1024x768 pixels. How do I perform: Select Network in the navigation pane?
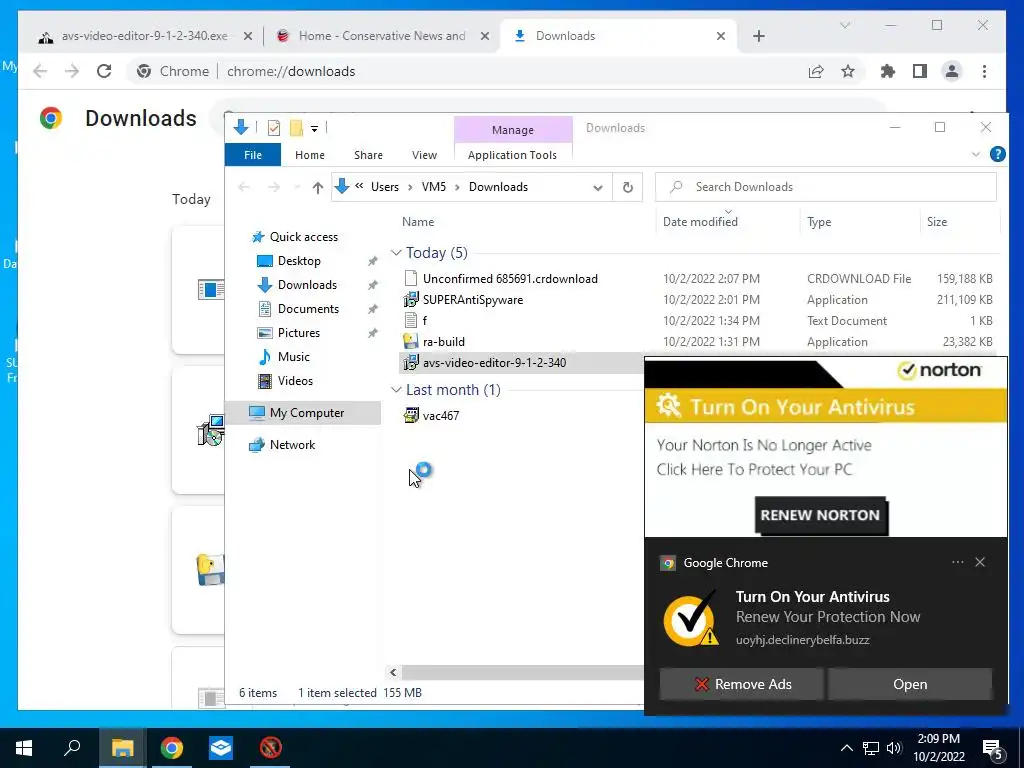tap(292, 445)
